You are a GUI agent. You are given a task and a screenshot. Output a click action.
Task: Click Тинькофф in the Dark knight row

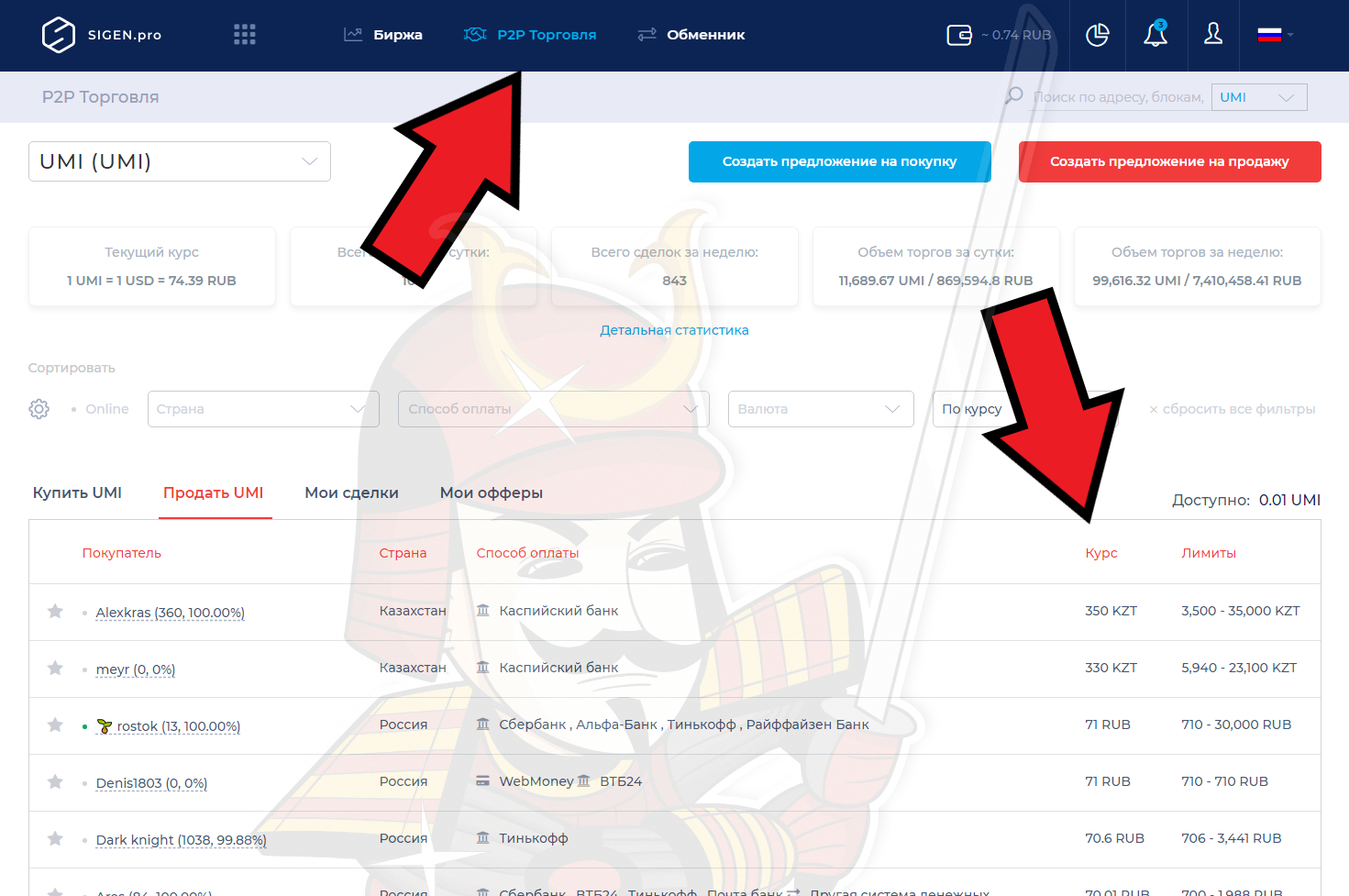(x=534, y=838)
